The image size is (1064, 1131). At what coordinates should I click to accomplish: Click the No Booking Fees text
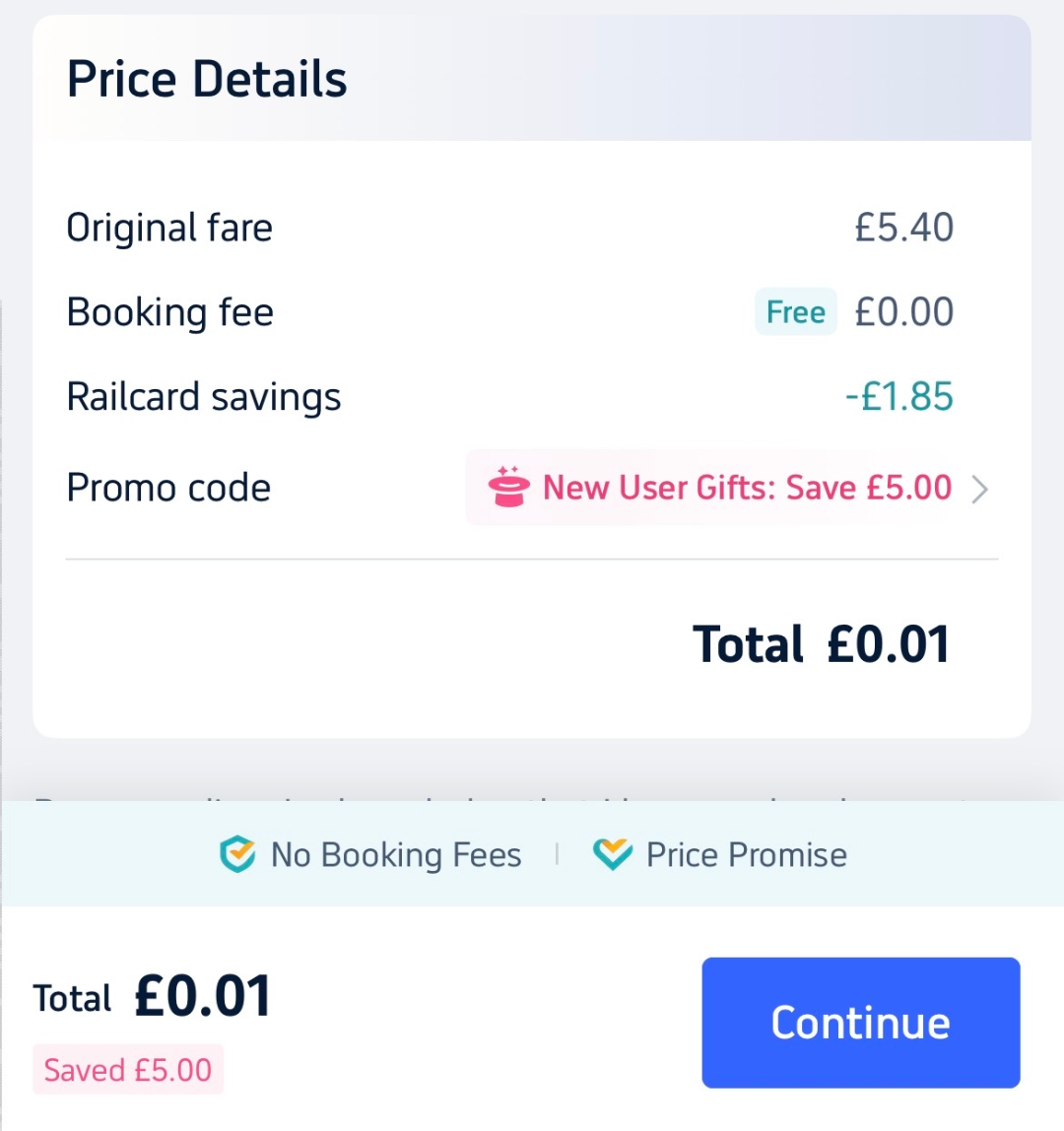[x=396, y=855]
